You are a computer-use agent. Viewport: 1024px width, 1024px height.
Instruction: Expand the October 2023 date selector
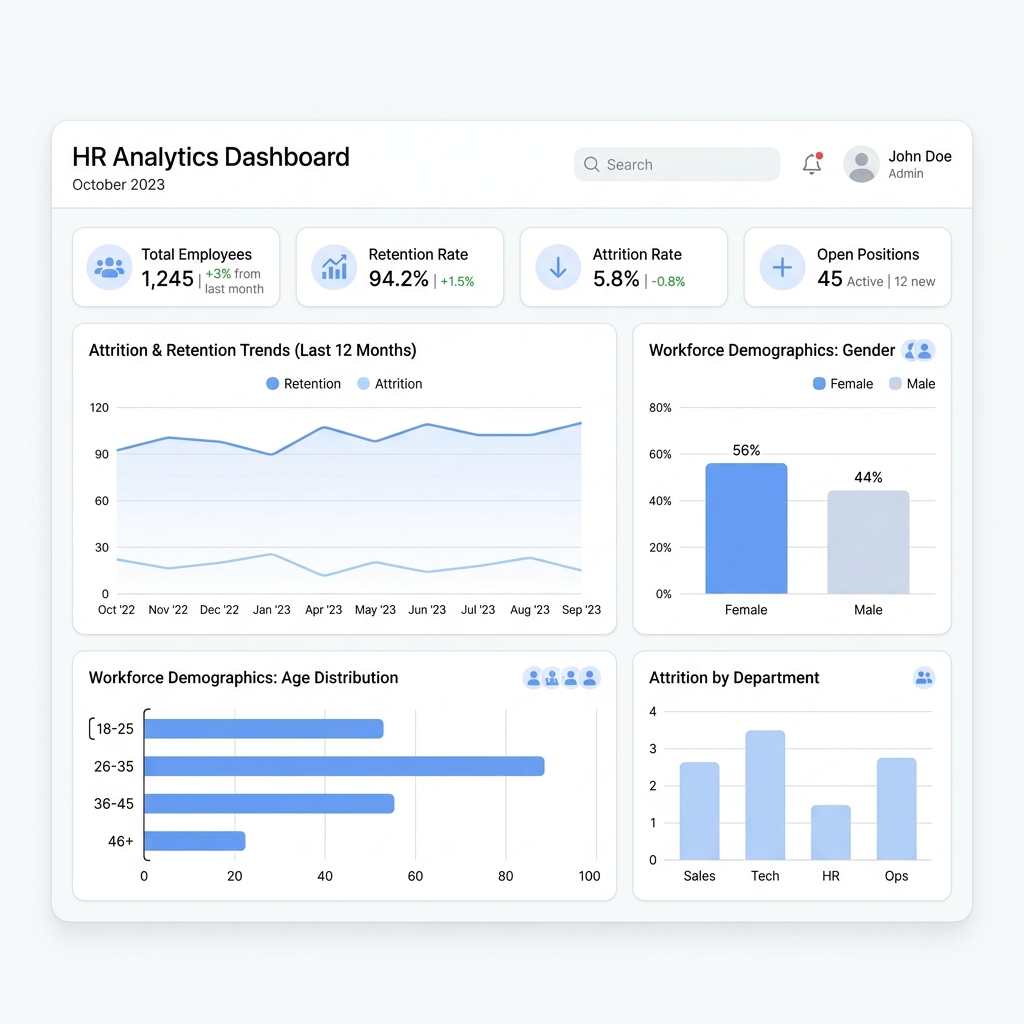click(118, 185)
